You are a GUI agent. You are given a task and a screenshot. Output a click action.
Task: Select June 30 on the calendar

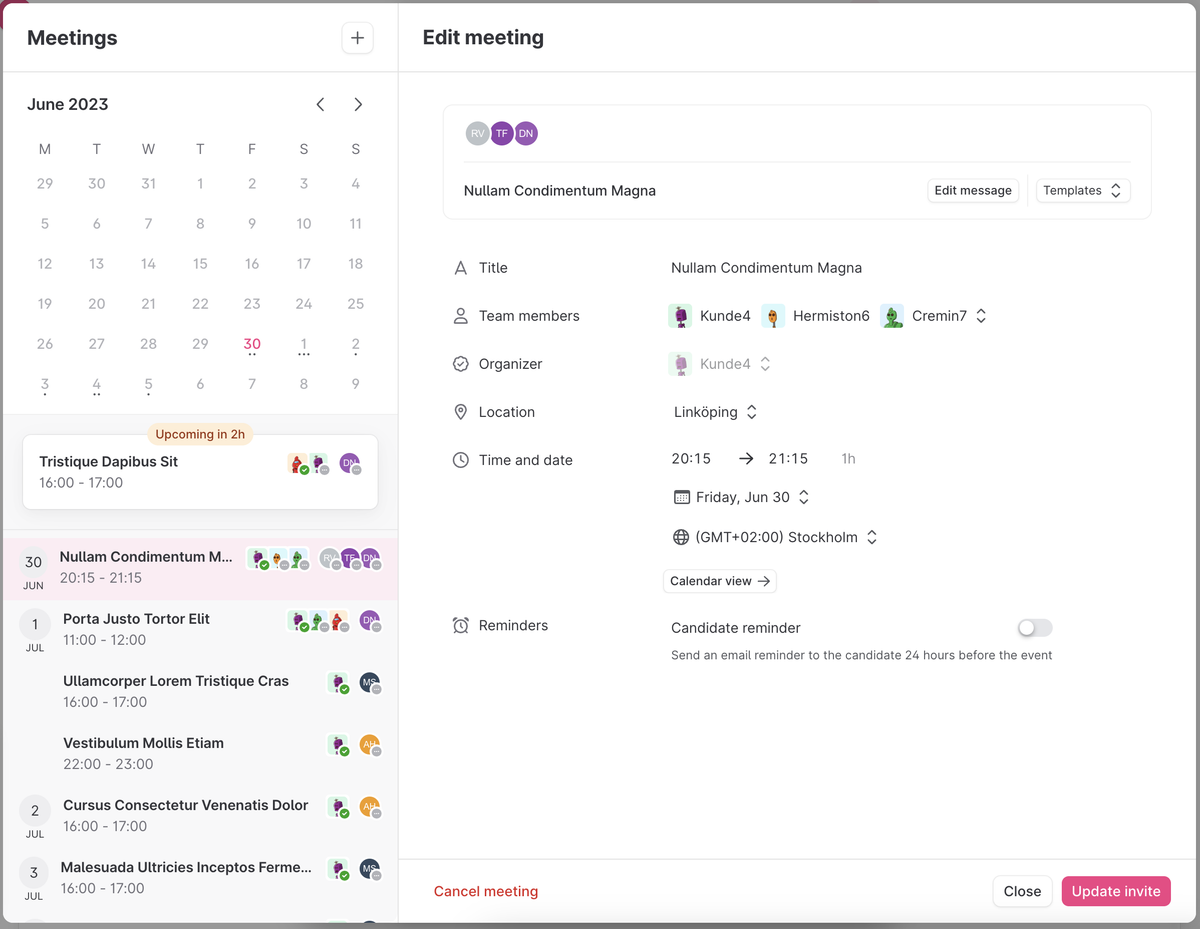[x=252, y=344]
